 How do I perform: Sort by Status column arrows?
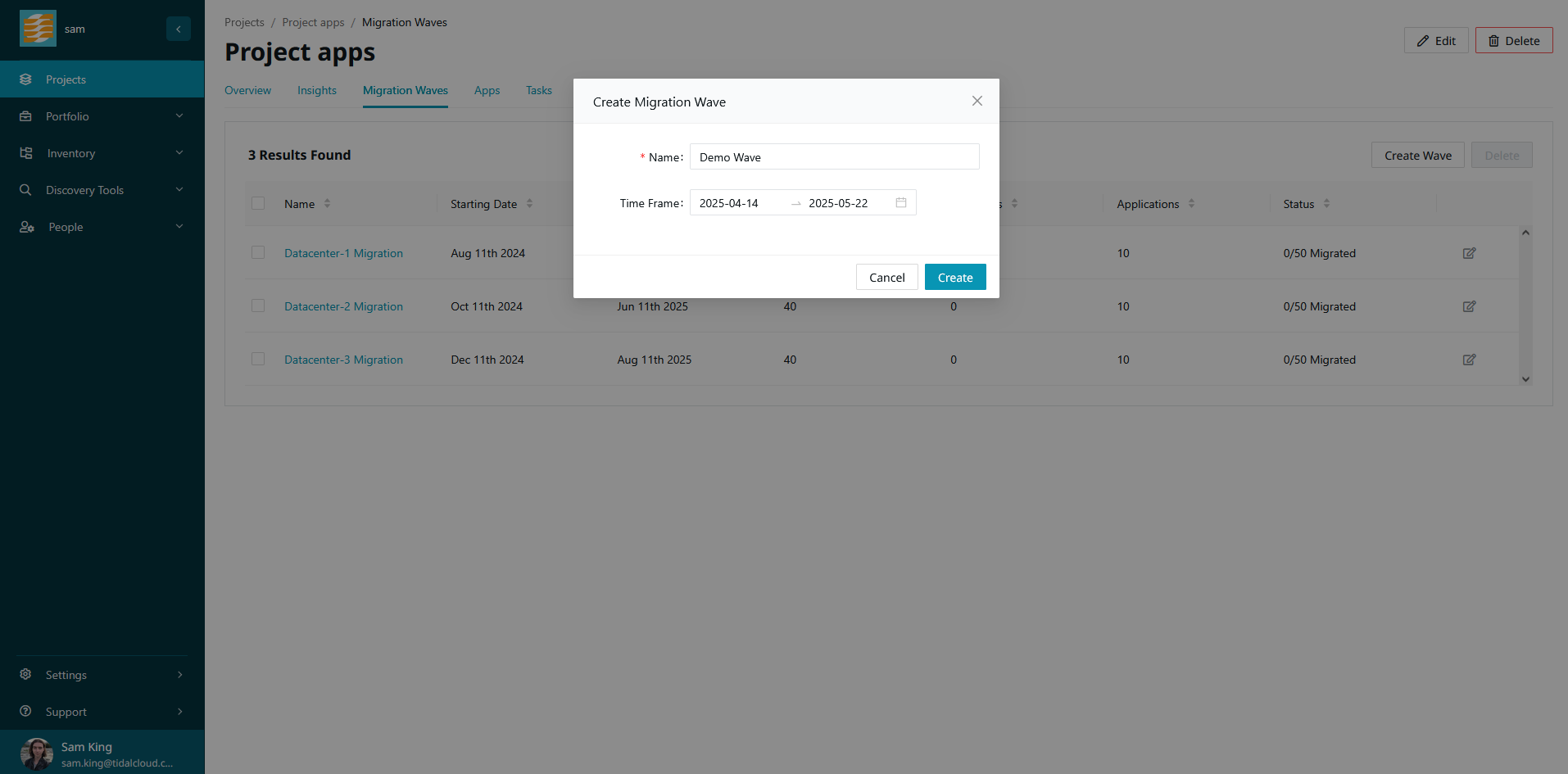click(x=1326, y=204)
